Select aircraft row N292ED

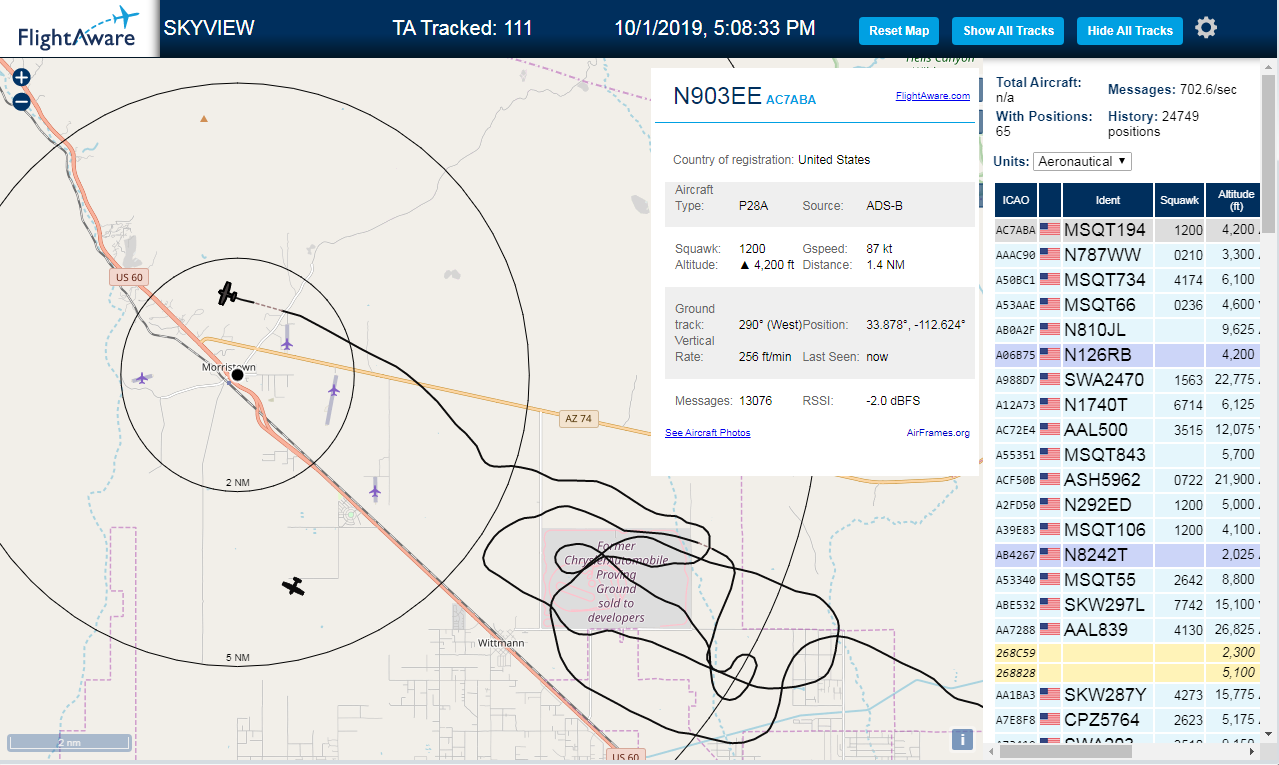pos(1128,504)
